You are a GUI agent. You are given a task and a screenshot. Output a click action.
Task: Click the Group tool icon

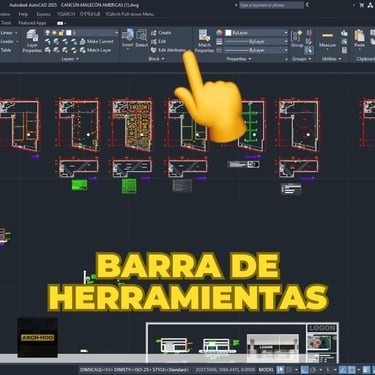point(297,36)
